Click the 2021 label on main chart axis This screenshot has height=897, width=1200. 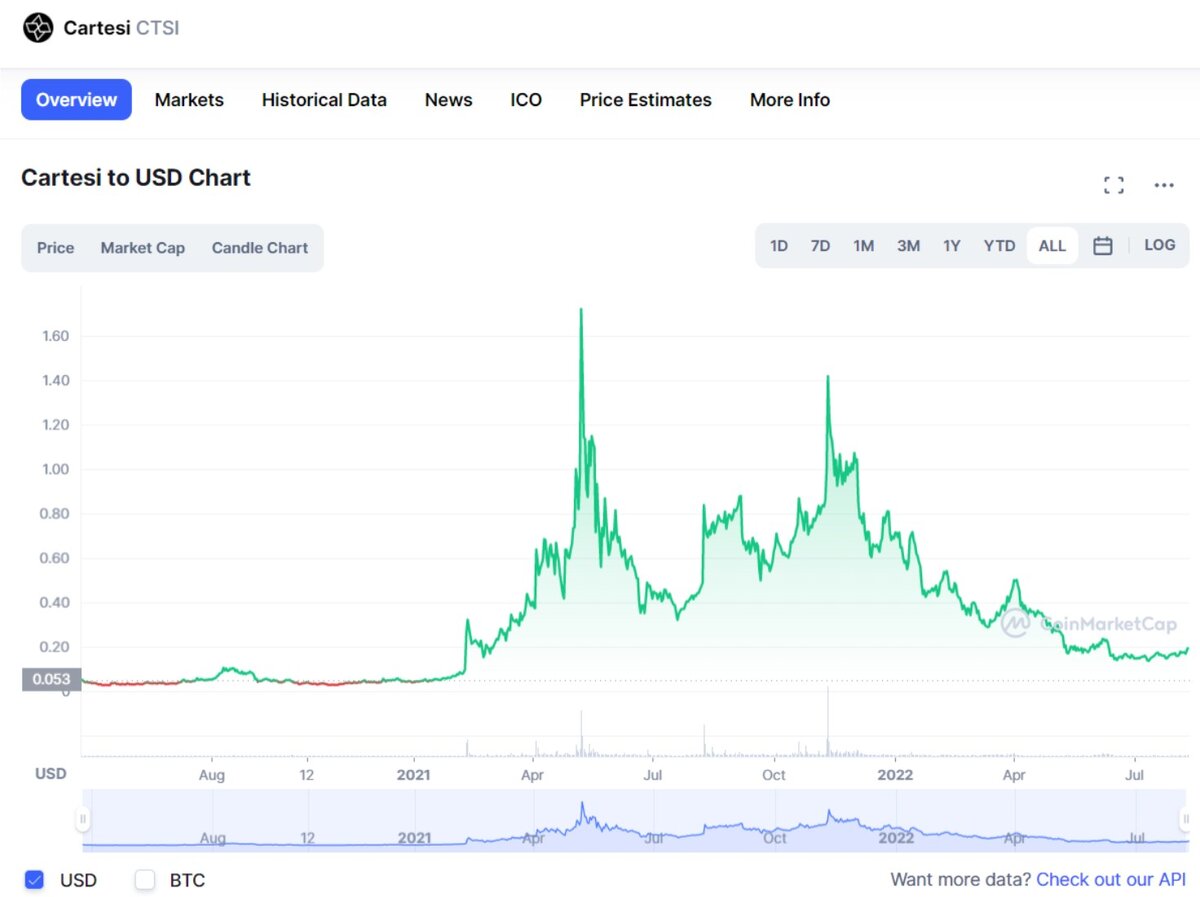click(x=413, y=774)
